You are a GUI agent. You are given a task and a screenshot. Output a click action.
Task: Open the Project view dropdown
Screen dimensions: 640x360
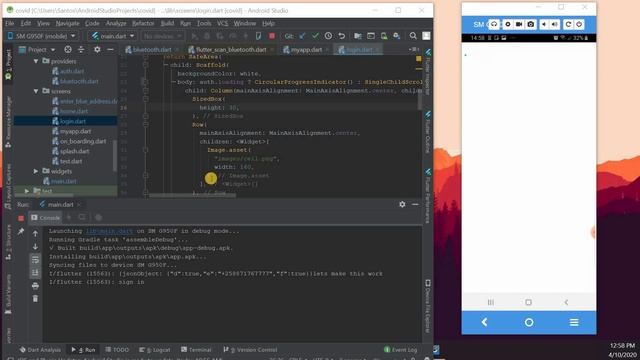pyautogui.click(x=37, y=49)
